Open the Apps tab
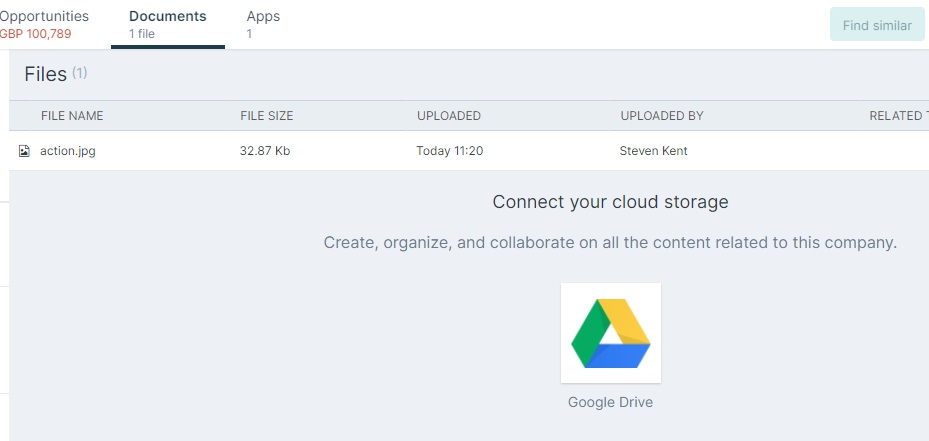 click(x=263, y=17)
